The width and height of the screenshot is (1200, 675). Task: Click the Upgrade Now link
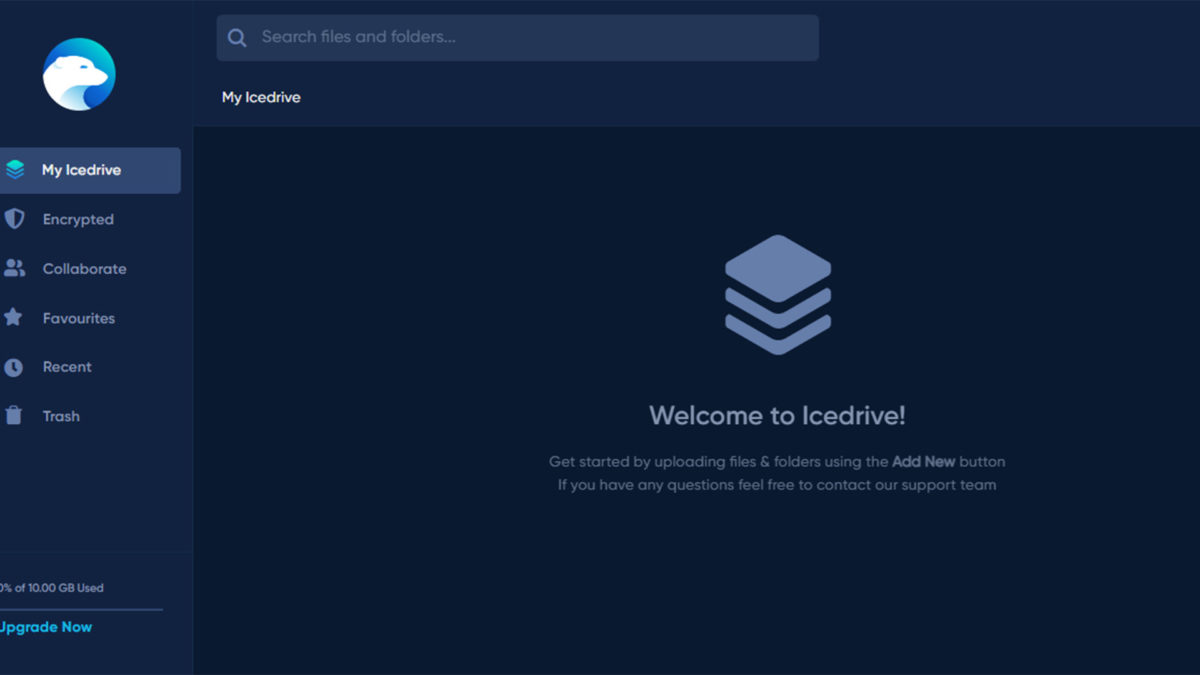[46, 627]
